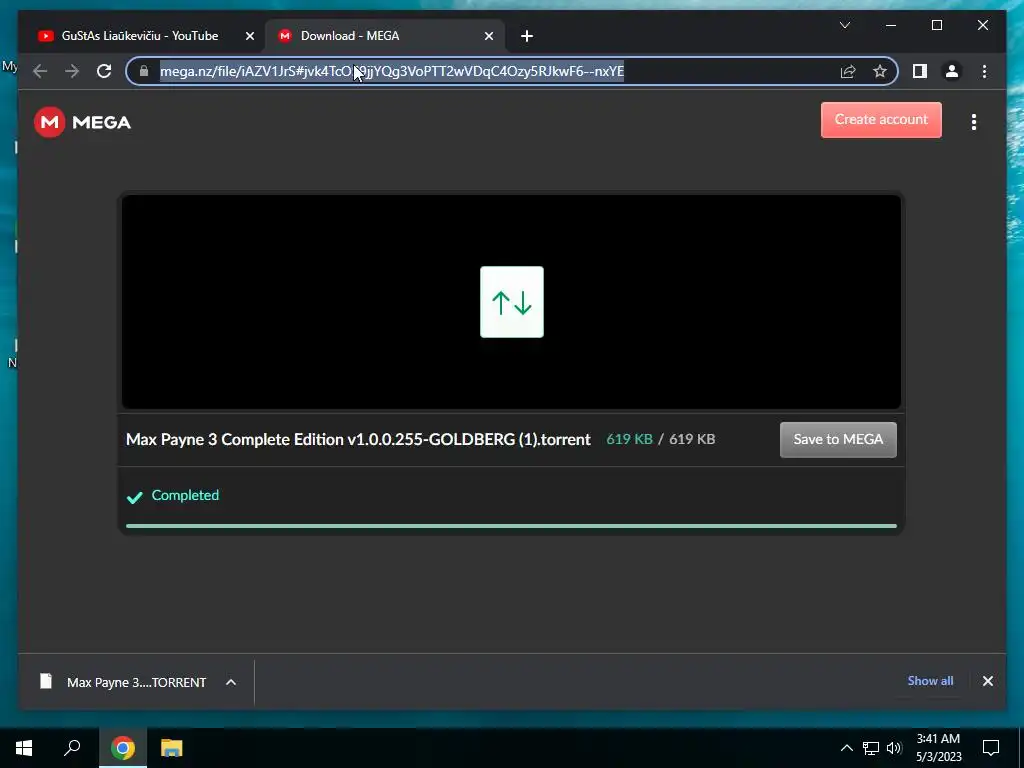Open MEGA page three-dot menu
Image resolution: width=1024 pixels, height=768 pixels.
click(x=974, y=122)
